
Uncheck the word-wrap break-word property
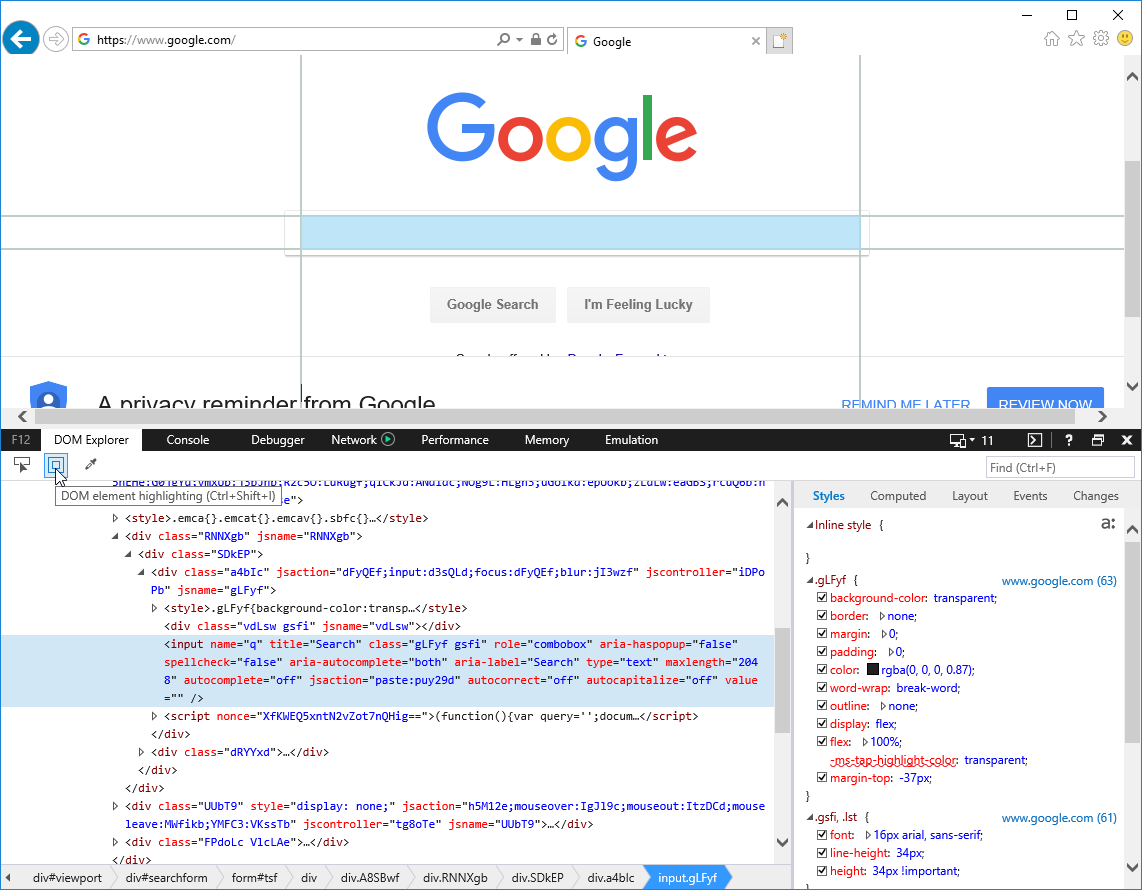coord(822,688)
